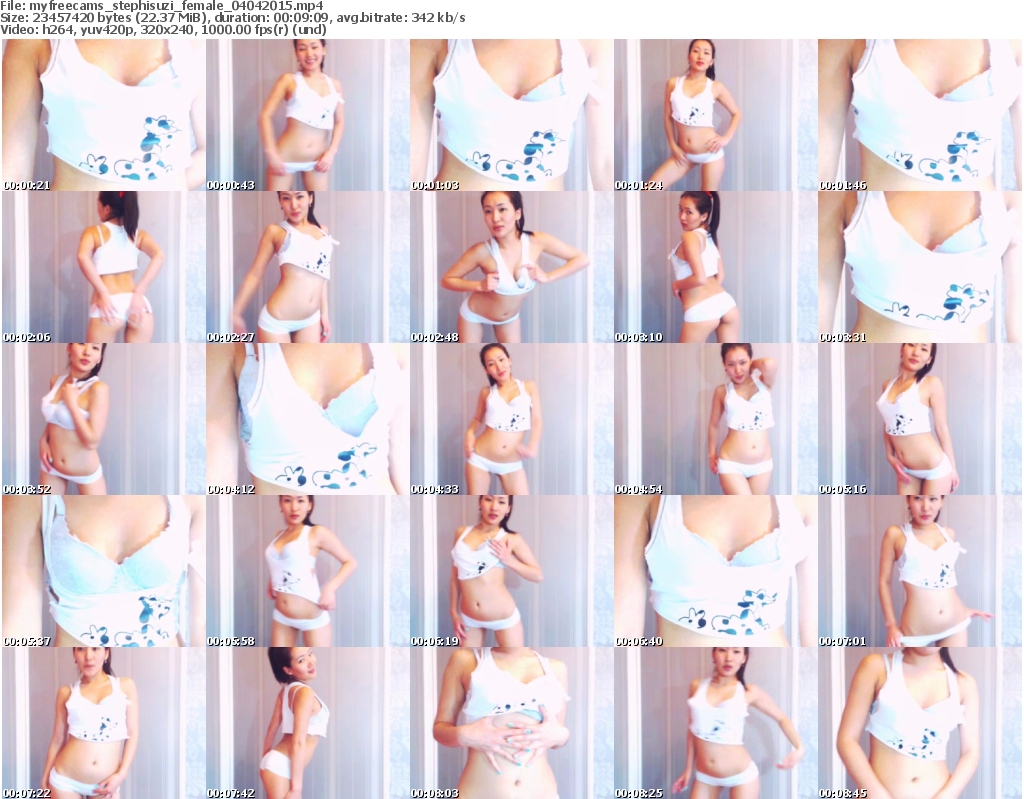Open the frame at 00:06:19
The width and height of the screenshot is (1024, 799).
click(511, 571)
